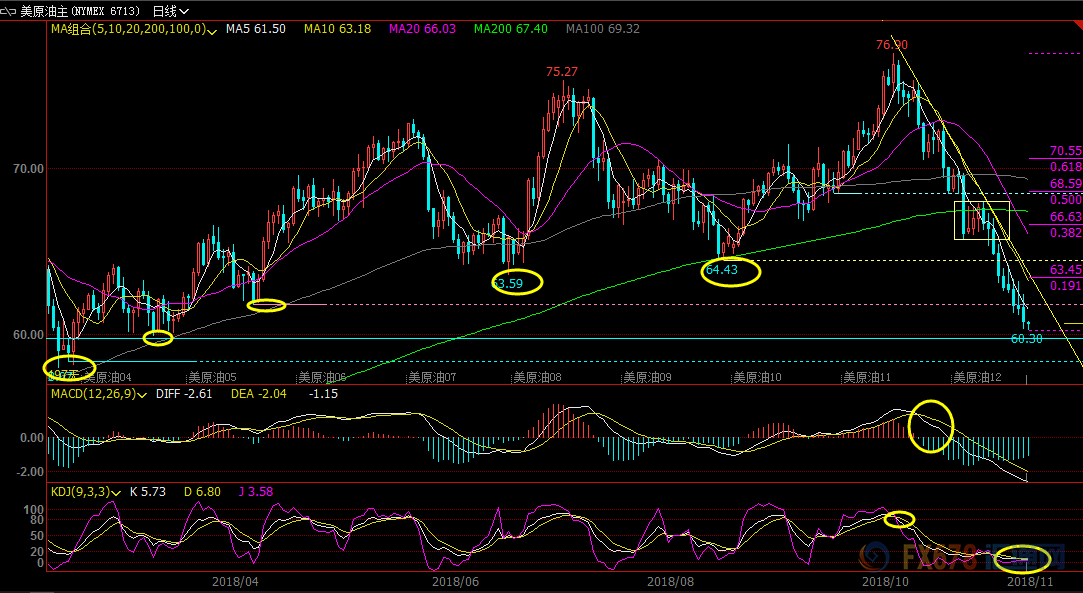Click the yellow circle marking the 64.43 low
This screenshot has height=593, width=1083.
[731, 271]
